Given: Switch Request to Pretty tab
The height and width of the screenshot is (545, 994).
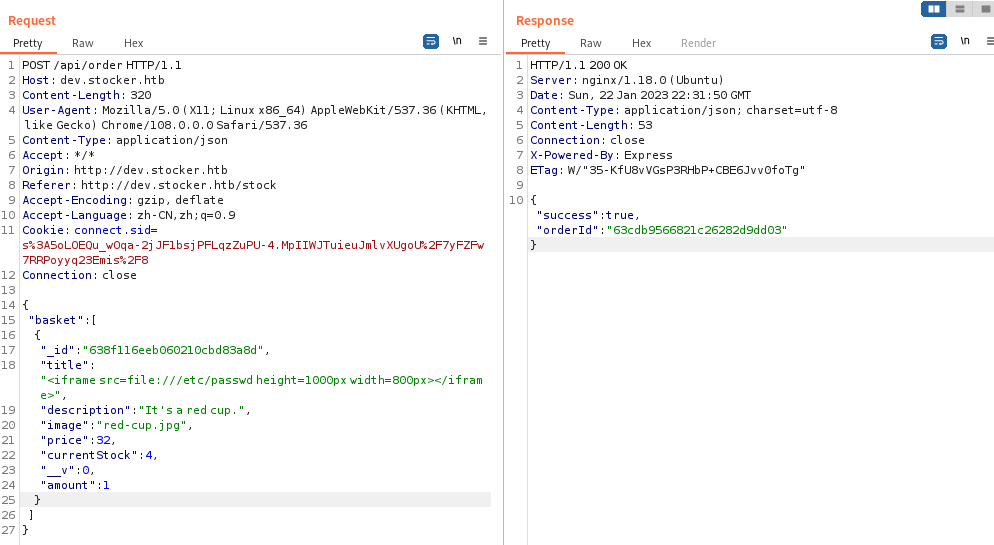Looking at the screenshot, I should pos(28,43).
